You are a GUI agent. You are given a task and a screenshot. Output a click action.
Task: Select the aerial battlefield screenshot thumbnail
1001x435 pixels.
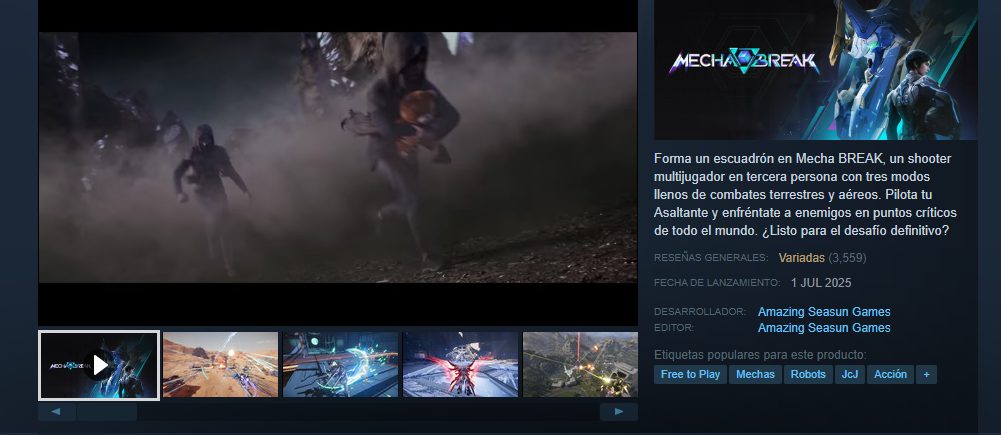pyautogui.click(x=580, y=364)
